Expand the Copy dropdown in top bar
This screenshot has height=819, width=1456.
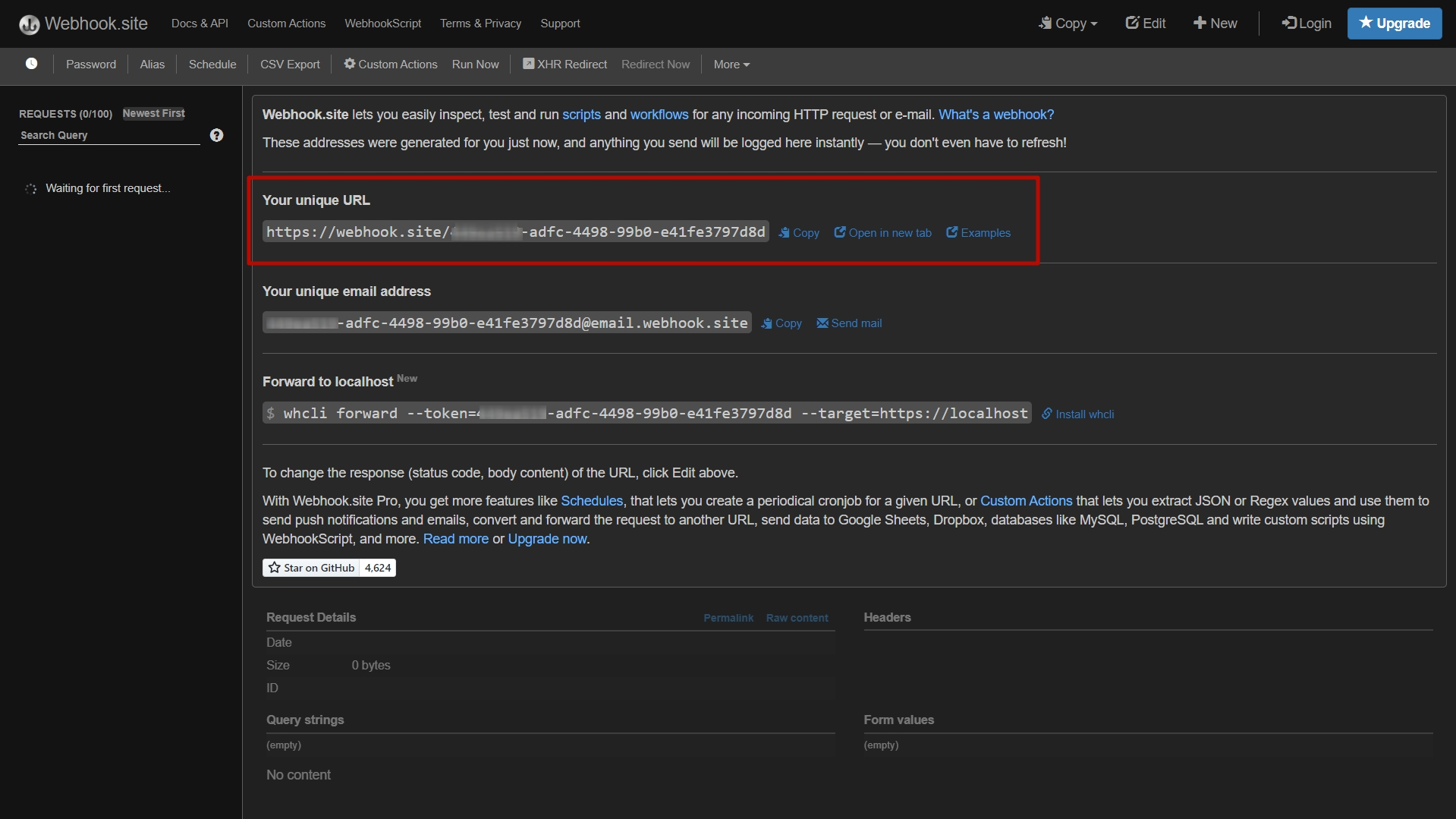(x=1068, y=24)
